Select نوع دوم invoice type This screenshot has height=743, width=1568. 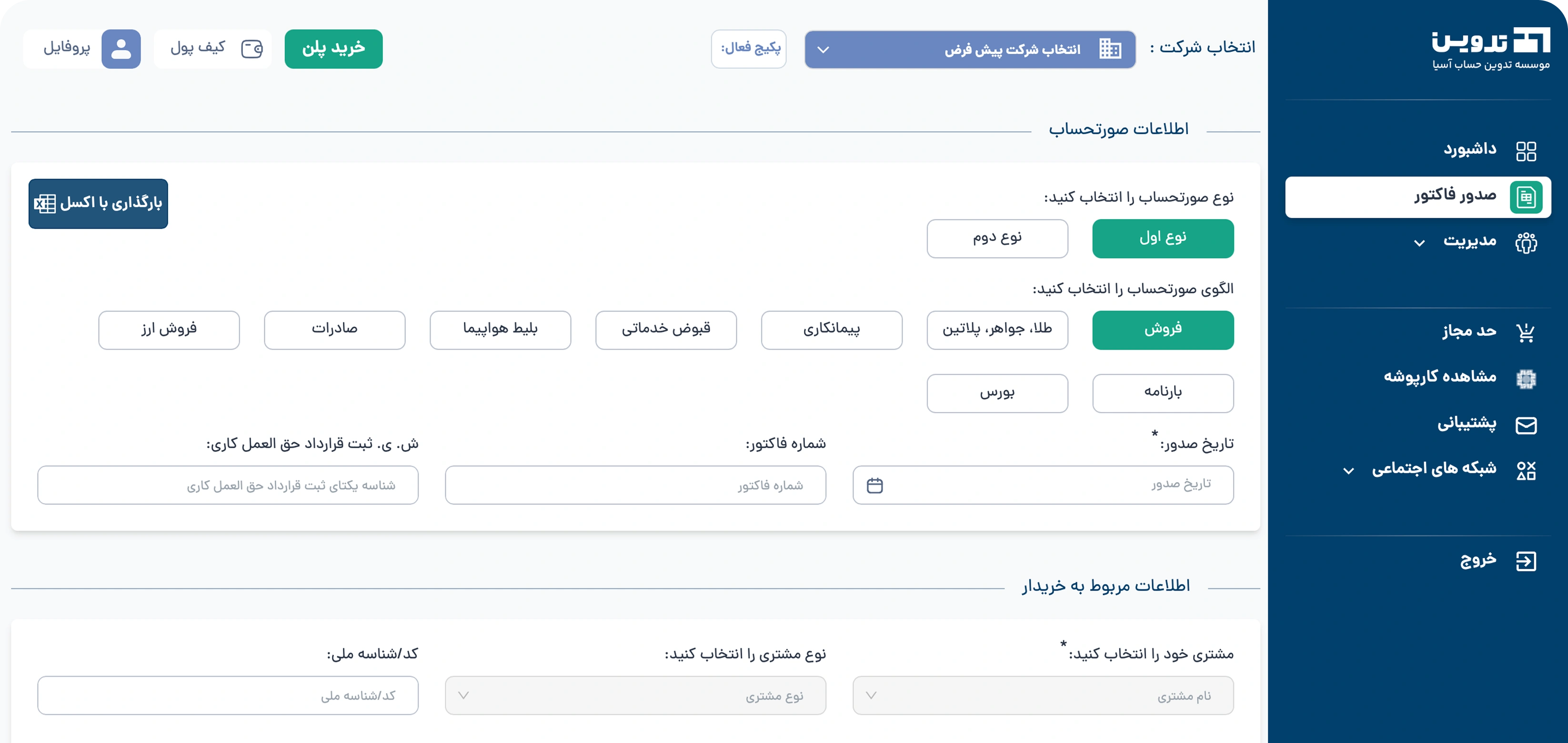point(997,239)
